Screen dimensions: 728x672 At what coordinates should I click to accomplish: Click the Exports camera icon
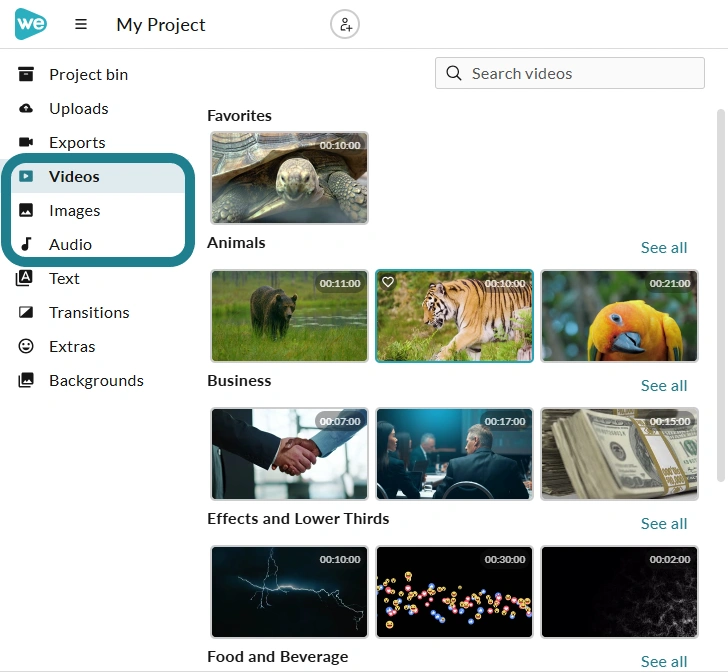26,142
